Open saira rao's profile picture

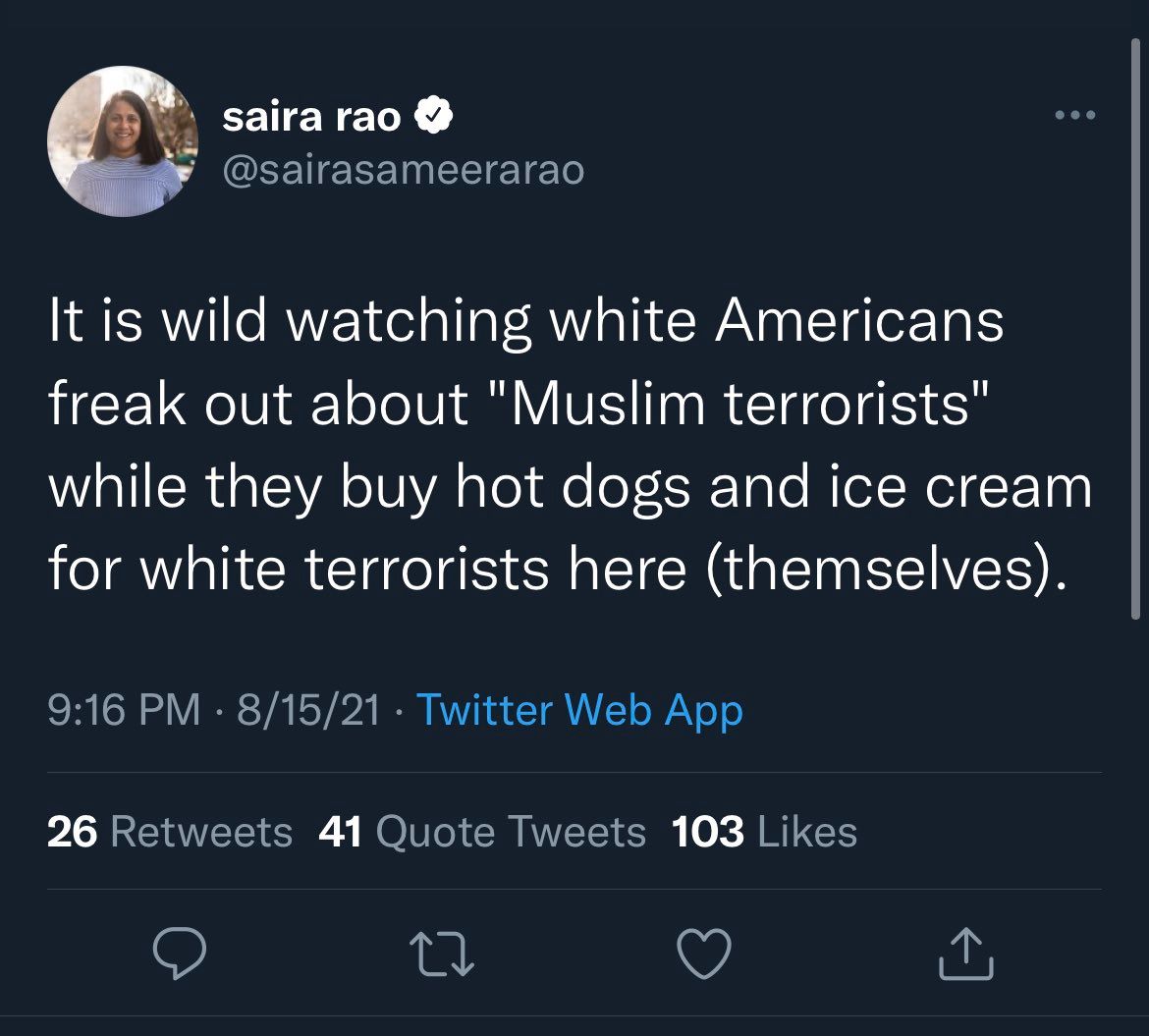[x=123, y=142]
